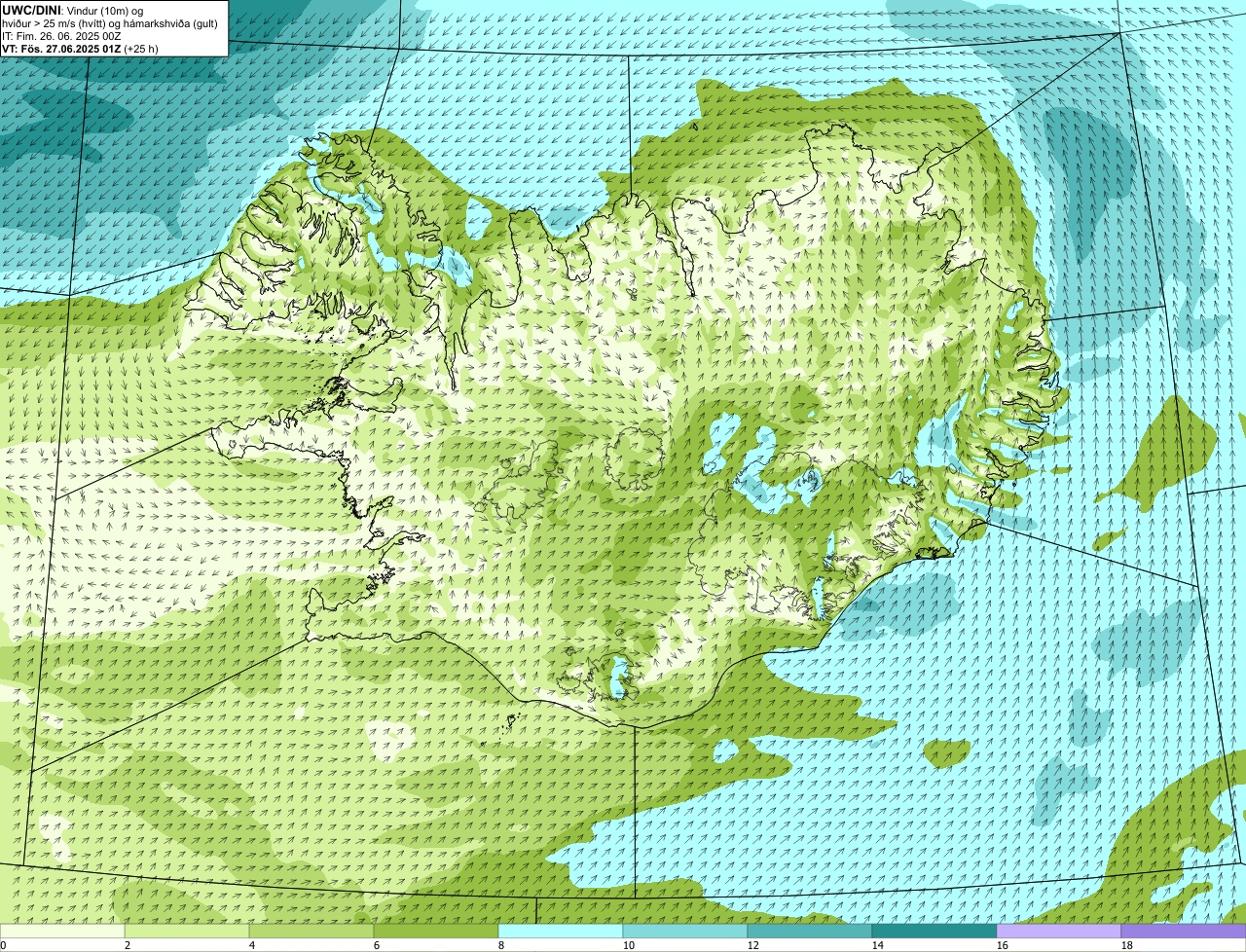Click the legend scale label '12'

pyautogui.click(x=753, y=945)
